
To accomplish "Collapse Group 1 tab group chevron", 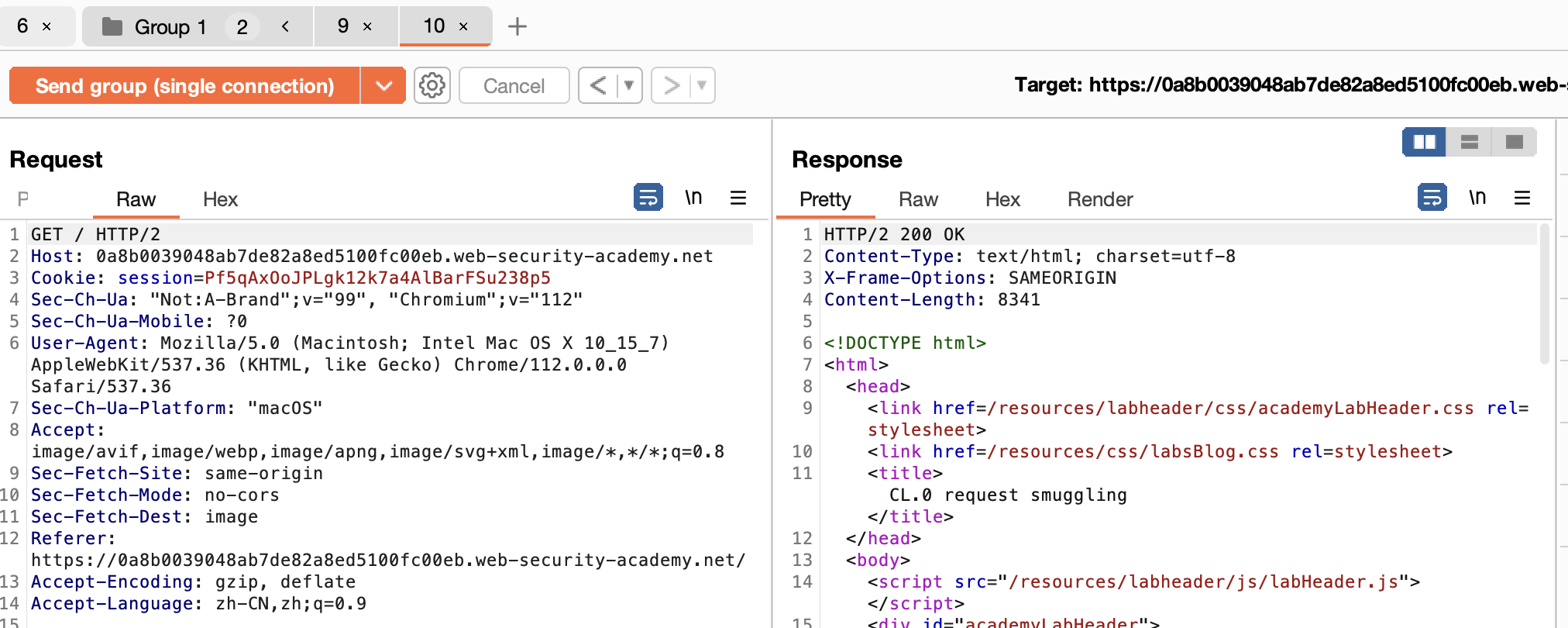I will point(286,26).
